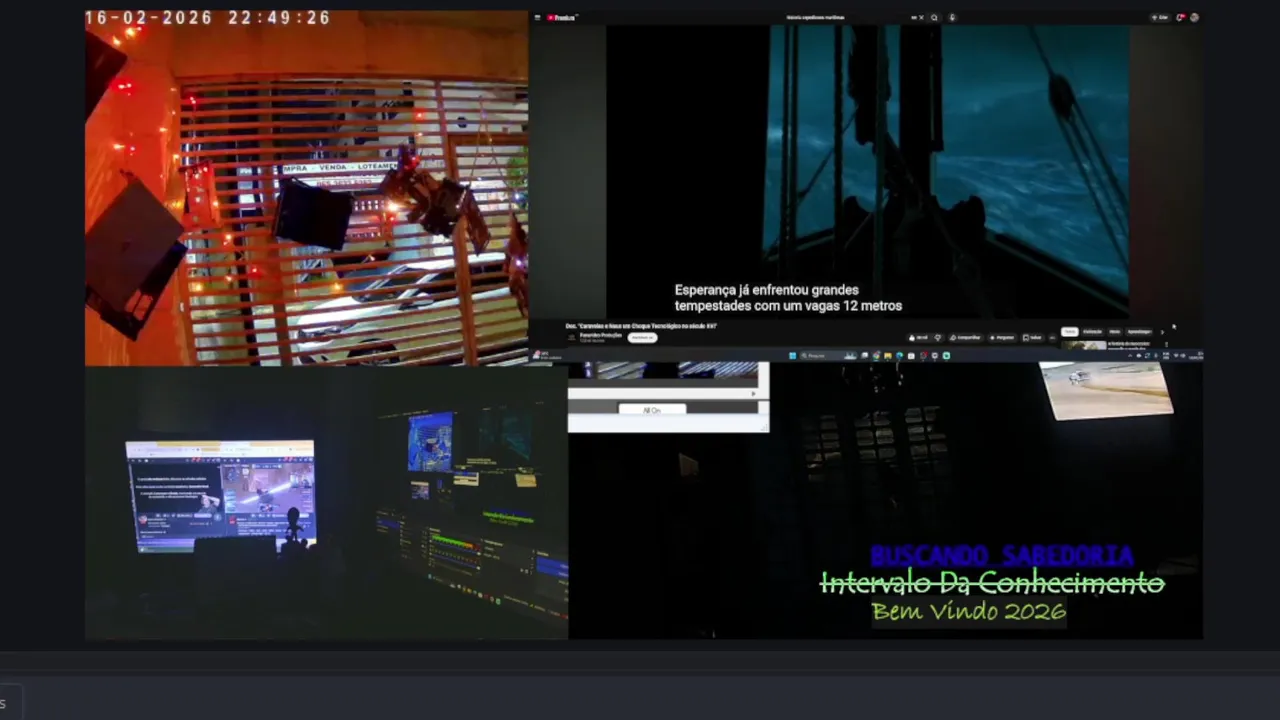Open the suggested video thumbnail in sidebar
The height and width of the screenshot is (720, 1280).
click(1083, 345)
